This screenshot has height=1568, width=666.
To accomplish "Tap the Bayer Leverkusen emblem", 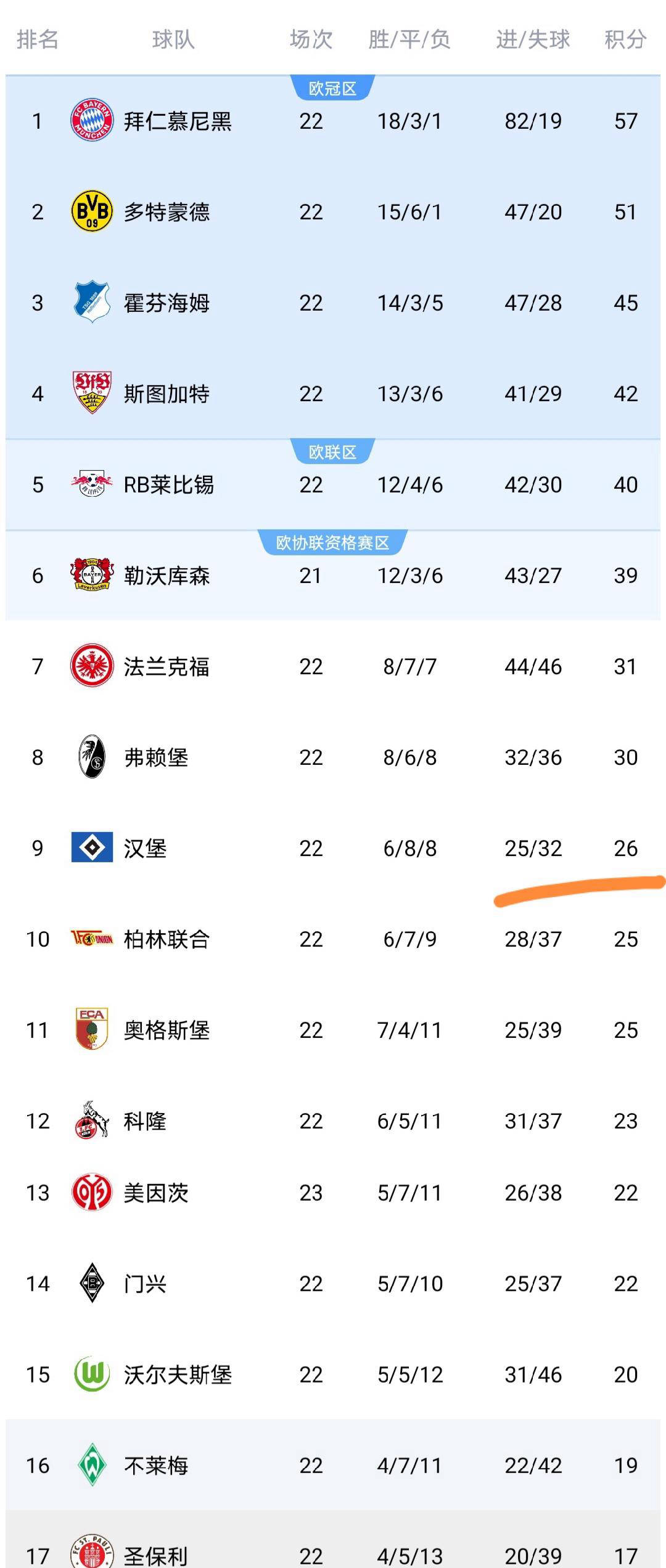I will point(92,575).
